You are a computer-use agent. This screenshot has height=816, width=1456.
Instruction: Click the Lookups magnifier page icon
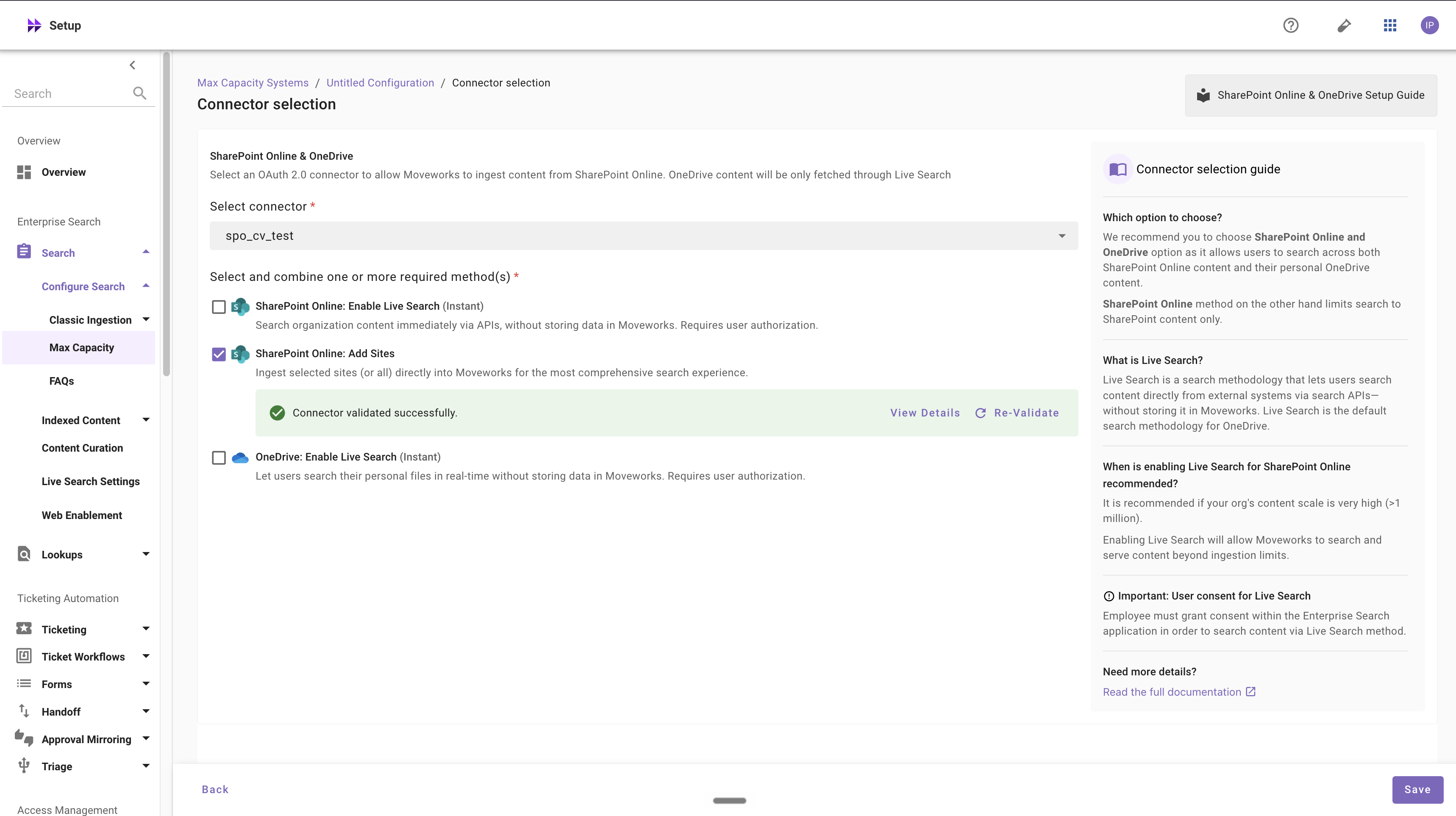point(24,554)
